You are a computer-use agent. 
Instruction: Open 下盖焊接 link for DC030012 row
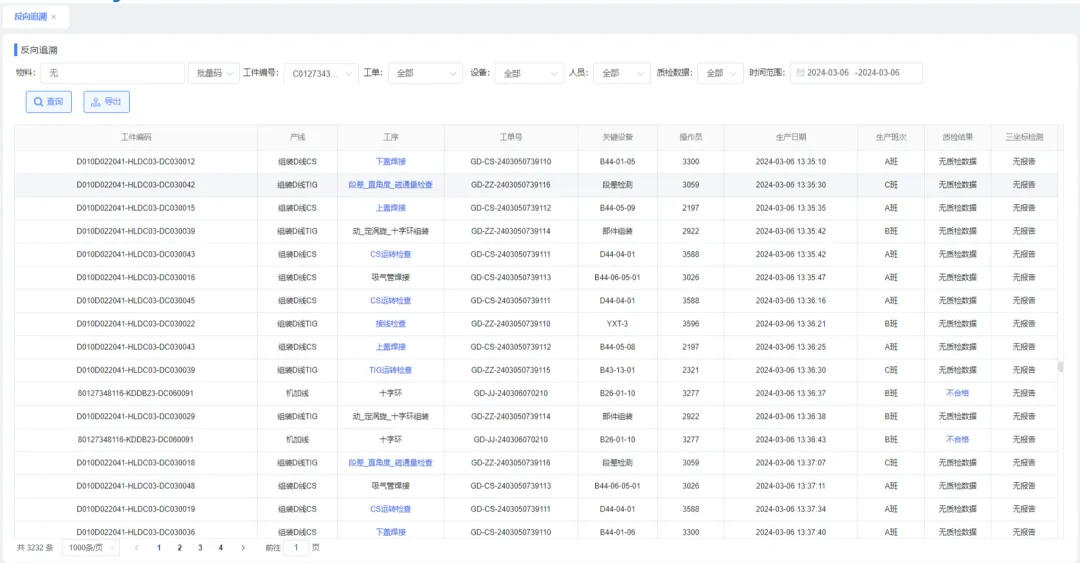tap(391, 162)
